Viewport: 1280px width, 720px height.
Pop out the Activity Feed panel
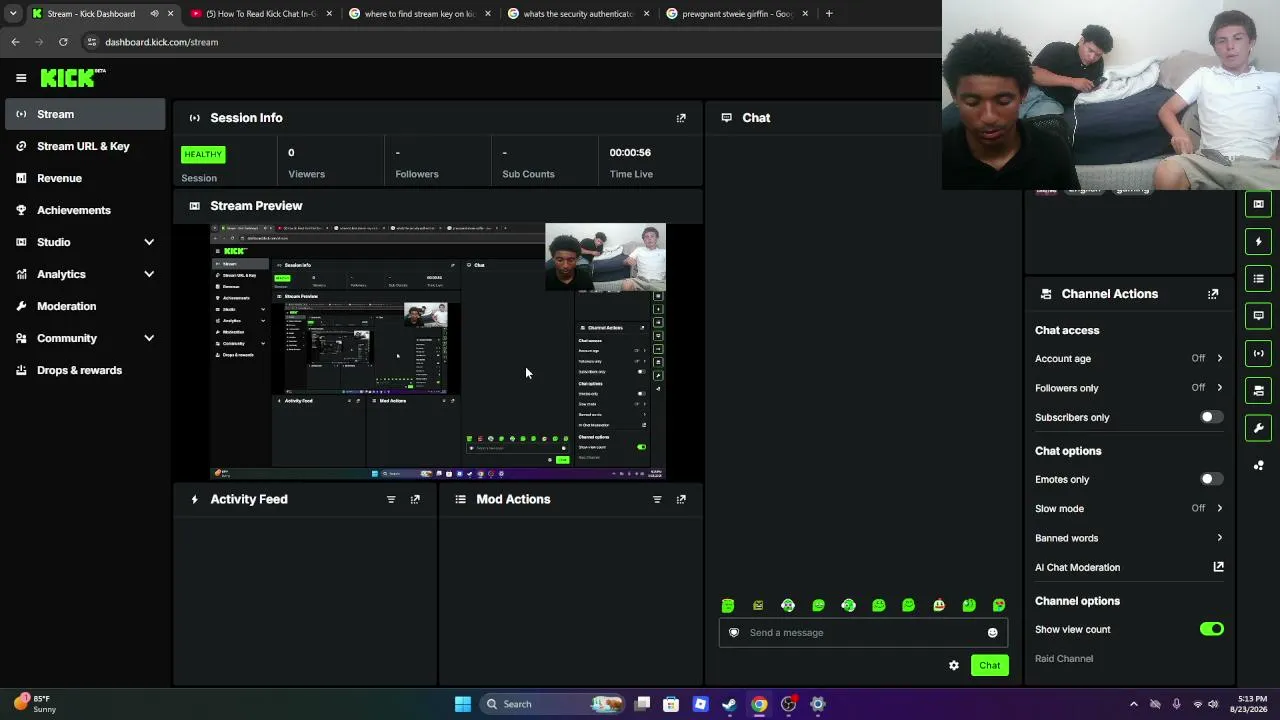pos(415,499)
